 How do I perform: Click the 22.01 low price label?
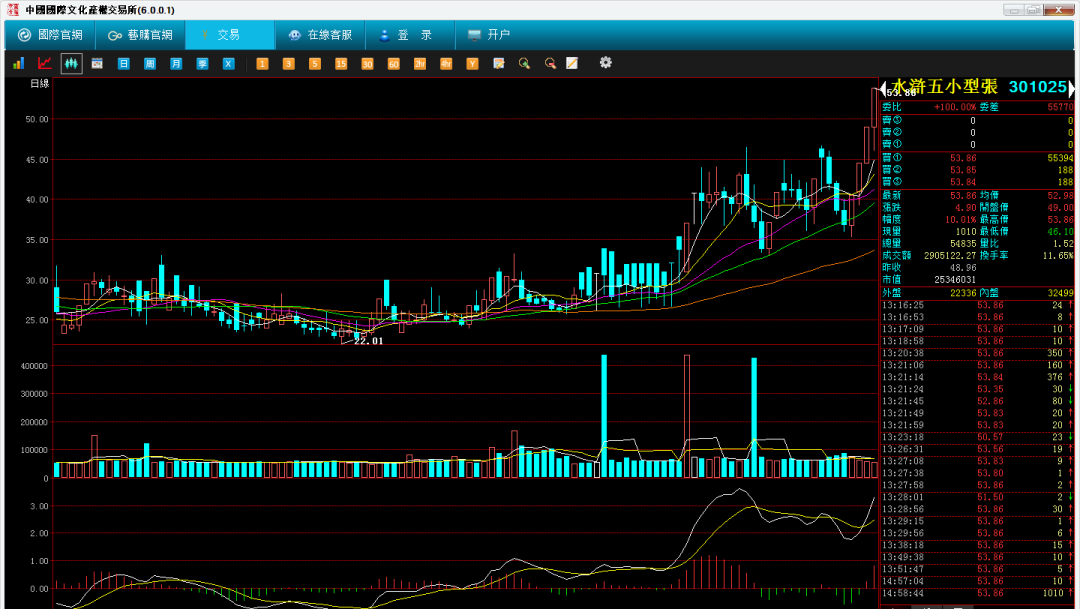[368, 341]
